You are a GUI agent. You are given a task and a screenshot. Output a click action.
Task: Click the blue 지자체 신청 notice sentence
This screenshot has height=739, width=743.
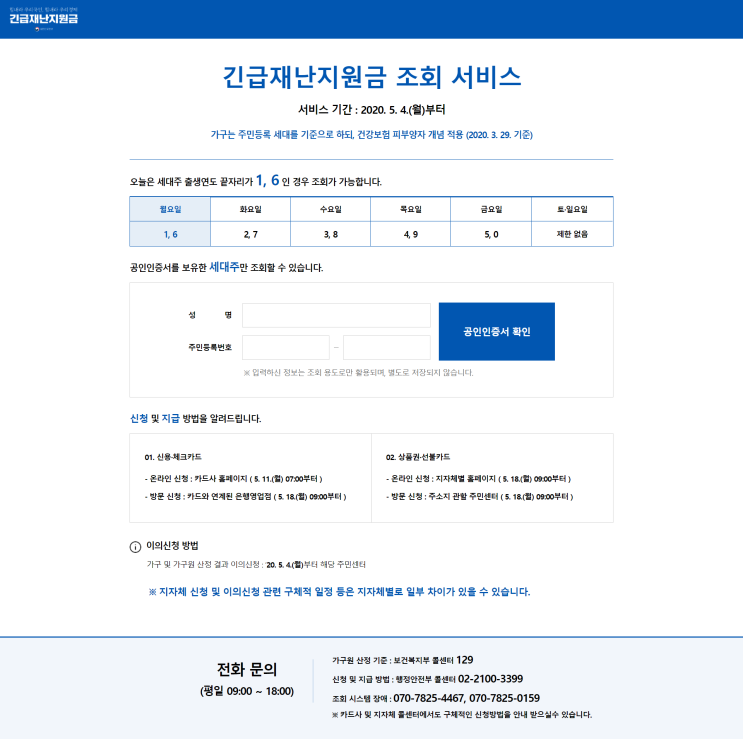coord(339,592)
